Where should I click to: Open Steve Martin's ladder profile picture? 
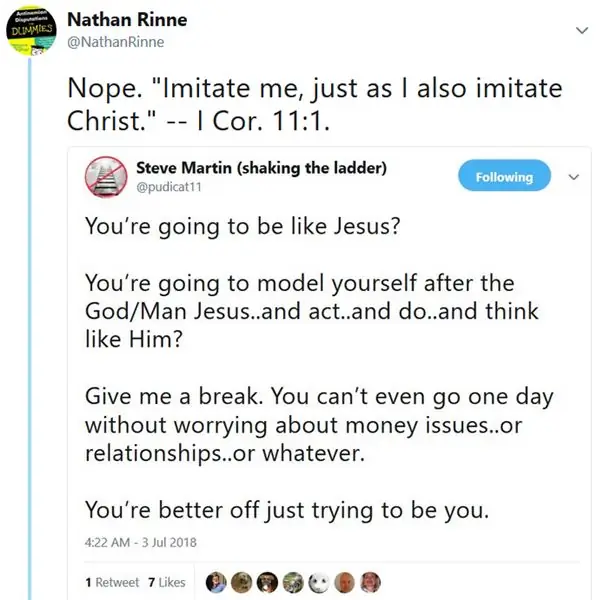point(106,177)
